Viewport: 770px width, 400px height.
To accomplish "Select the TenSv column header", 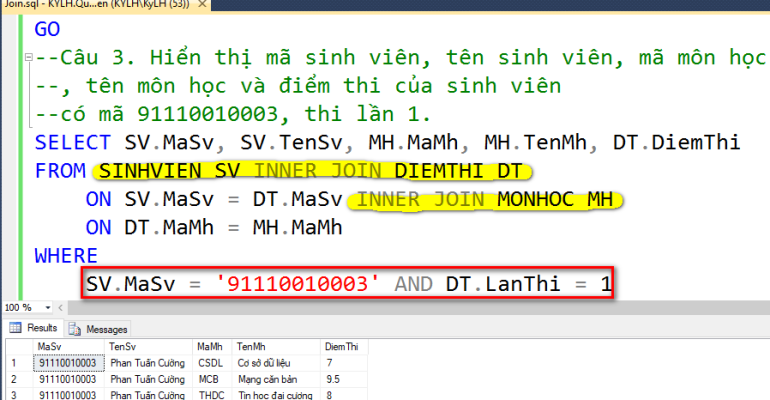I will [x=148, y=347].
